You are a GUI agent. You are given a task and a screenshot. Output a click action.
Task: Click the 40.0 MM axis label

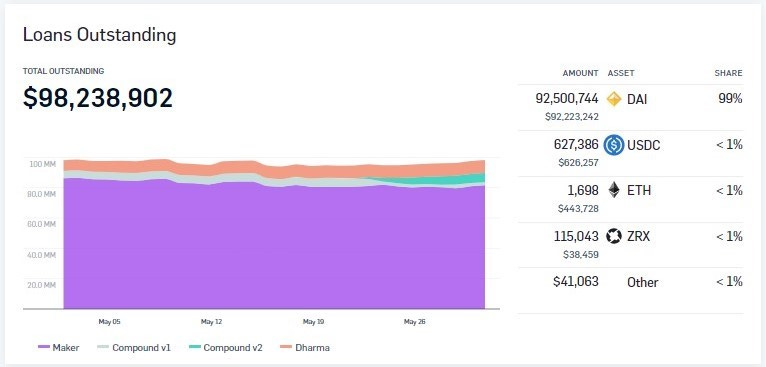click(x=43, y=255)
